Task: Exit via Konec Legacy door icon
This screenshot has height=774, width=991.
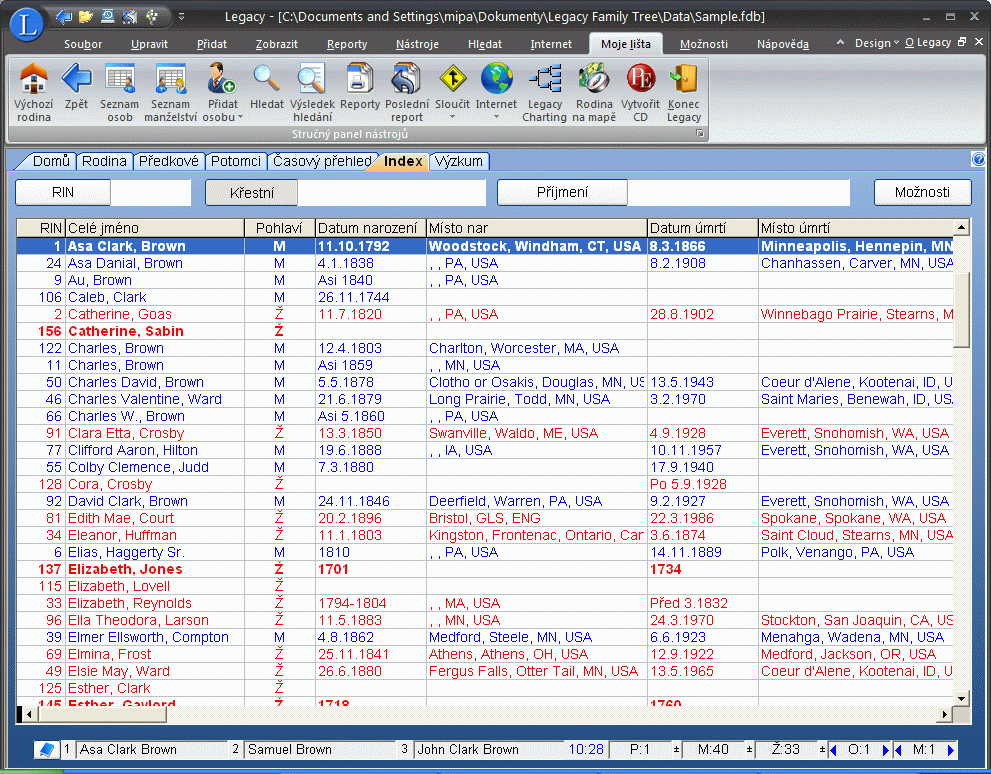Action: 684,92
